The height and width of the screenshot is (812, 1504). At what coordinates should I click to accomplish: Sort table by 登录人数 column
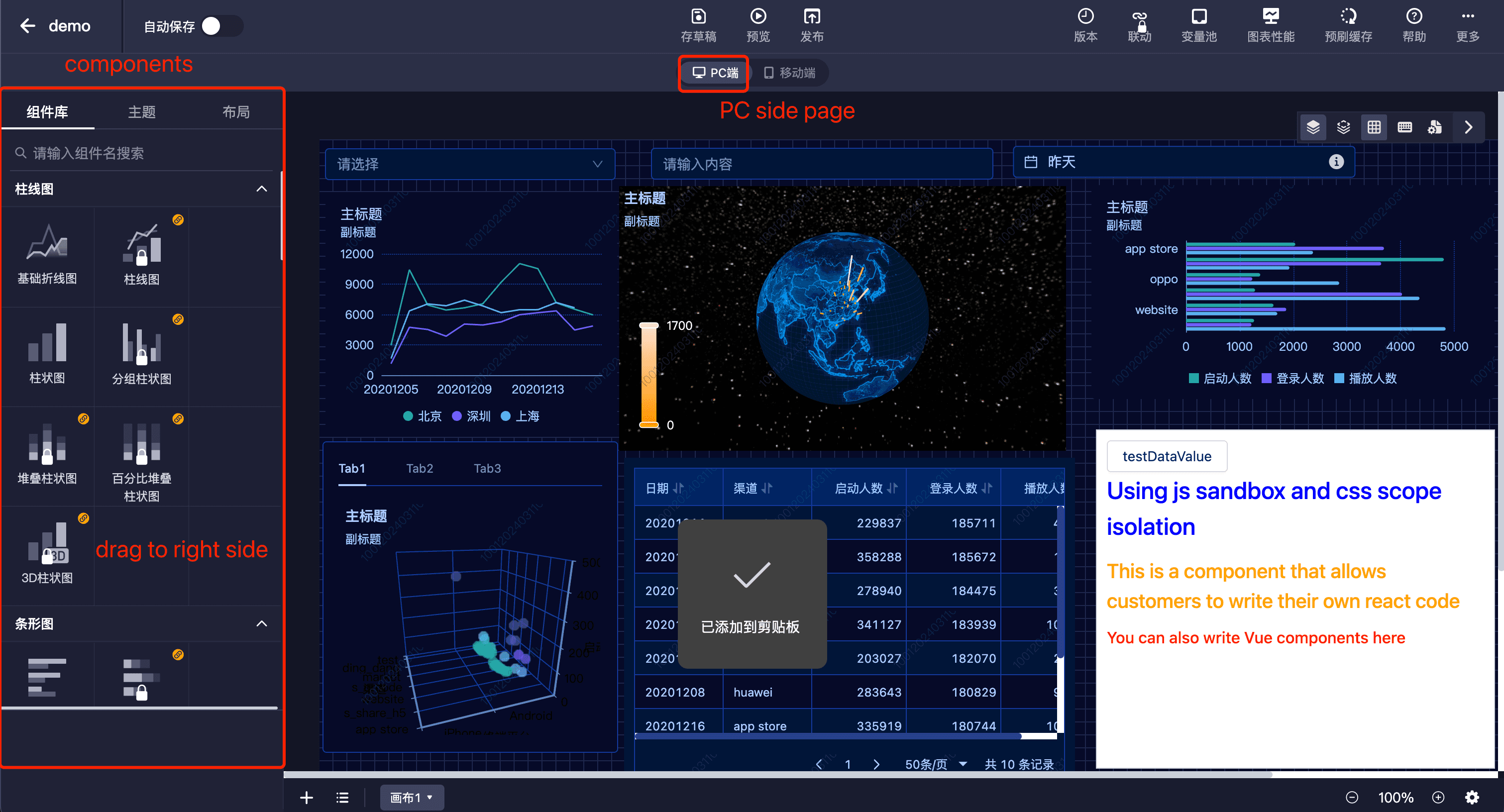coord(987,488)
